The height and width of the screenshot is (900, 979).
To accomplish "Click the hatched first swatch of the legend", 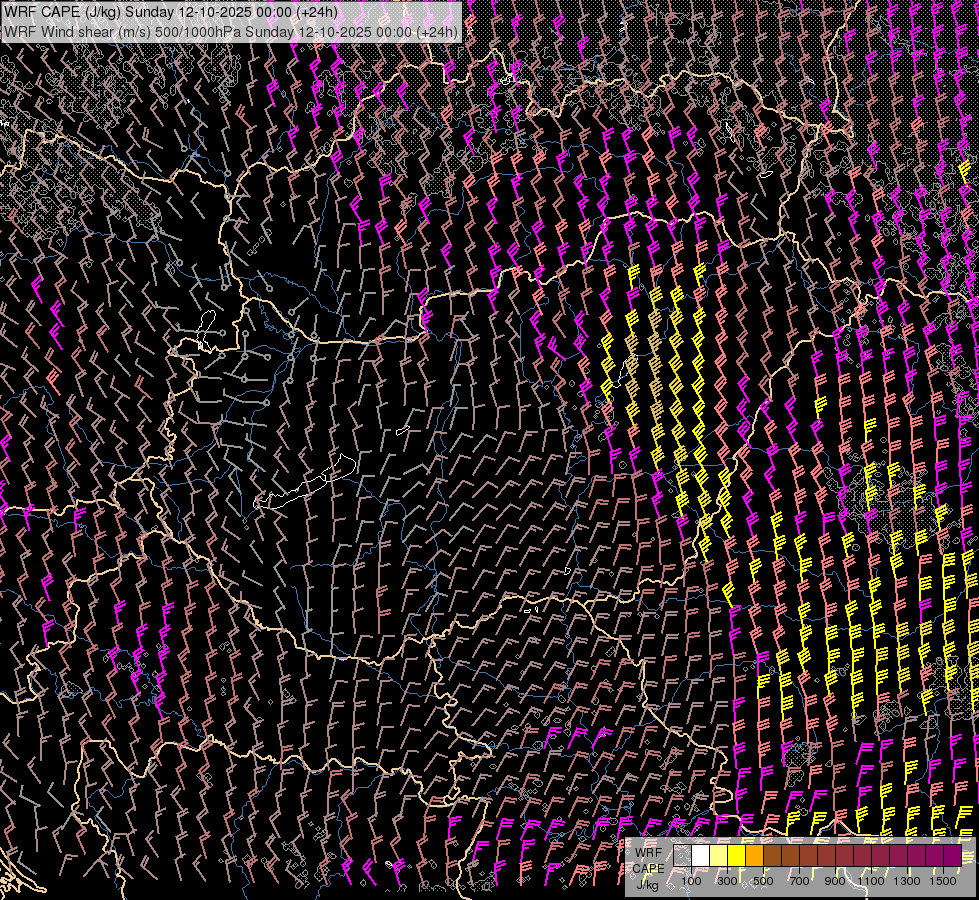I will pyautogui.click(x=682, y=856).
